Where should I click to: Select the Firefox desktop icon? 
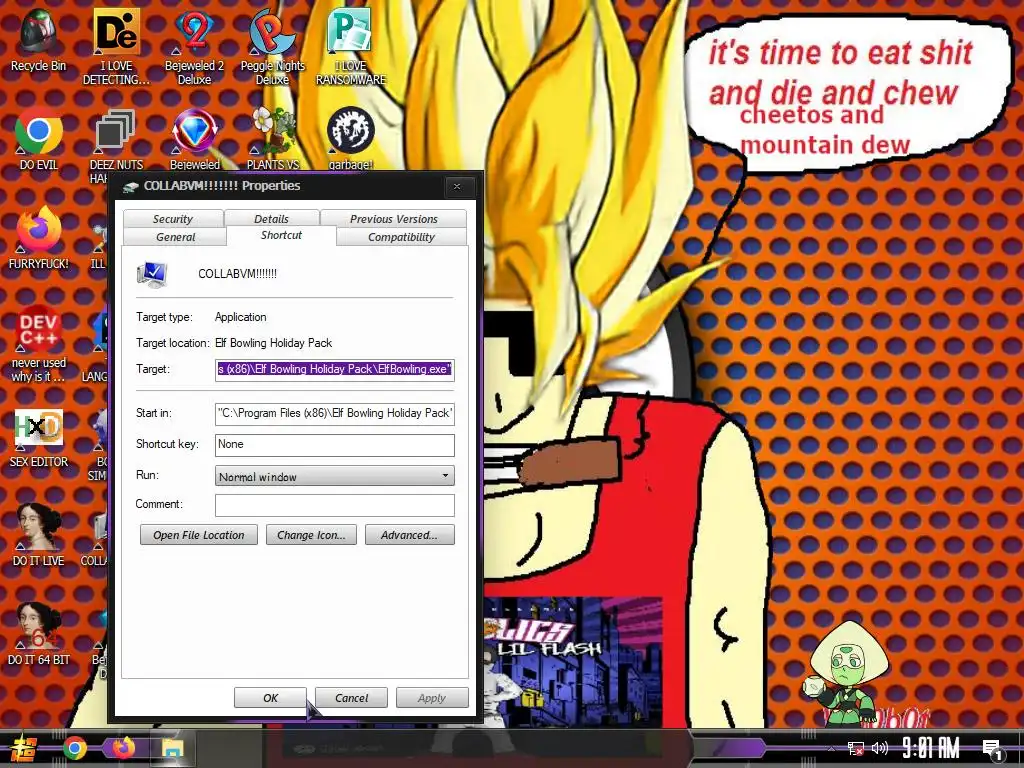[x=39, y=238]
